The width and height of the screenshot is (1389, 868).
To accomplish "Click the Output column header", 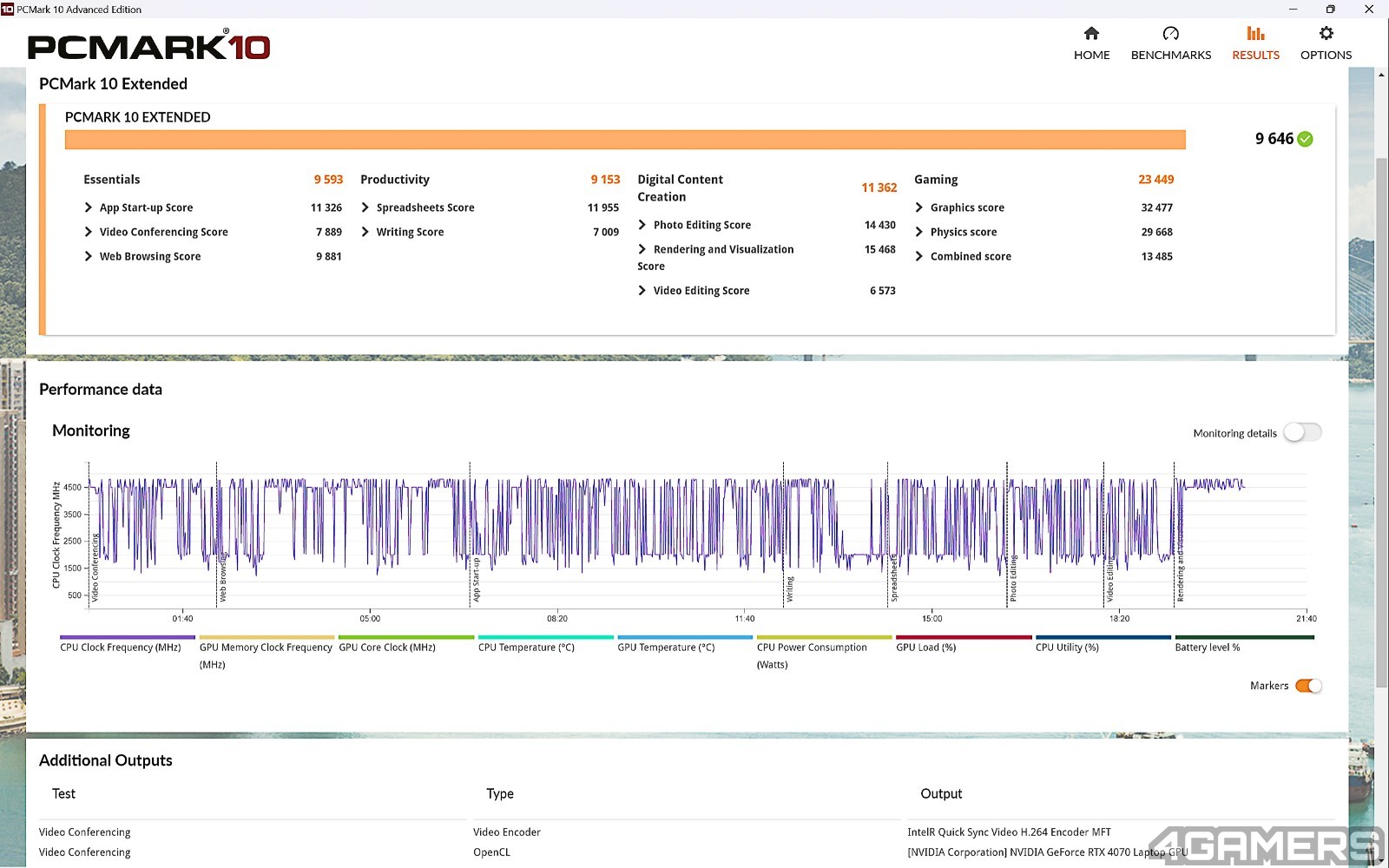I will (941, 793).
